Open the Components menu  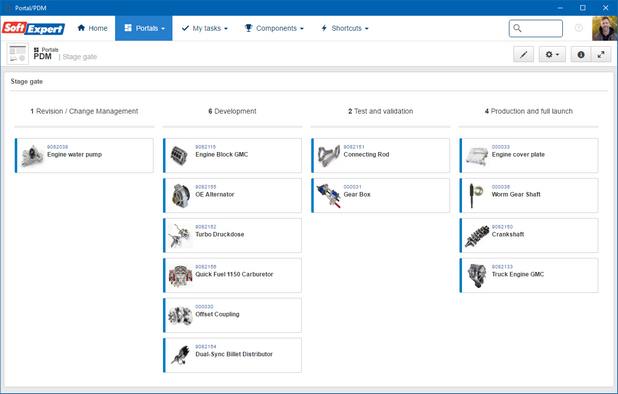[274, 28]
